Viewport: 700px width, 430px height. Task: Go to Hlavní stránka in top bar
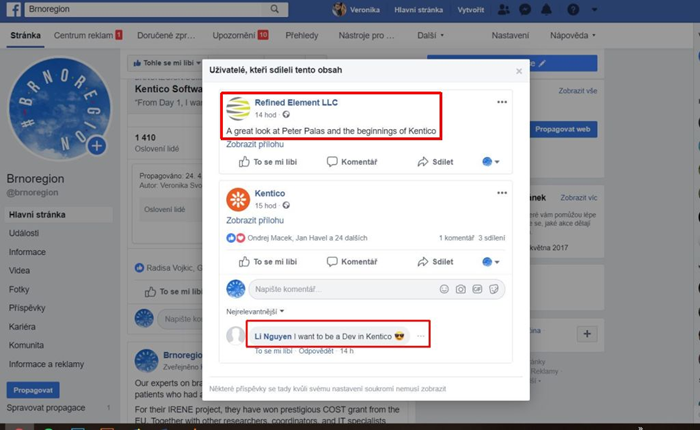coord(418,9)
